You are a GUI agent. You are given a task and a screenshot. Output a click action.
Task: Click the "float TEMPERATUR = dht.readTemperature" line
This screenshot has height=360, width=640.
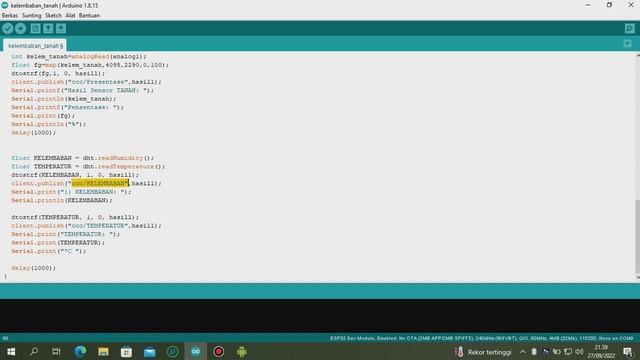(88, 167)
